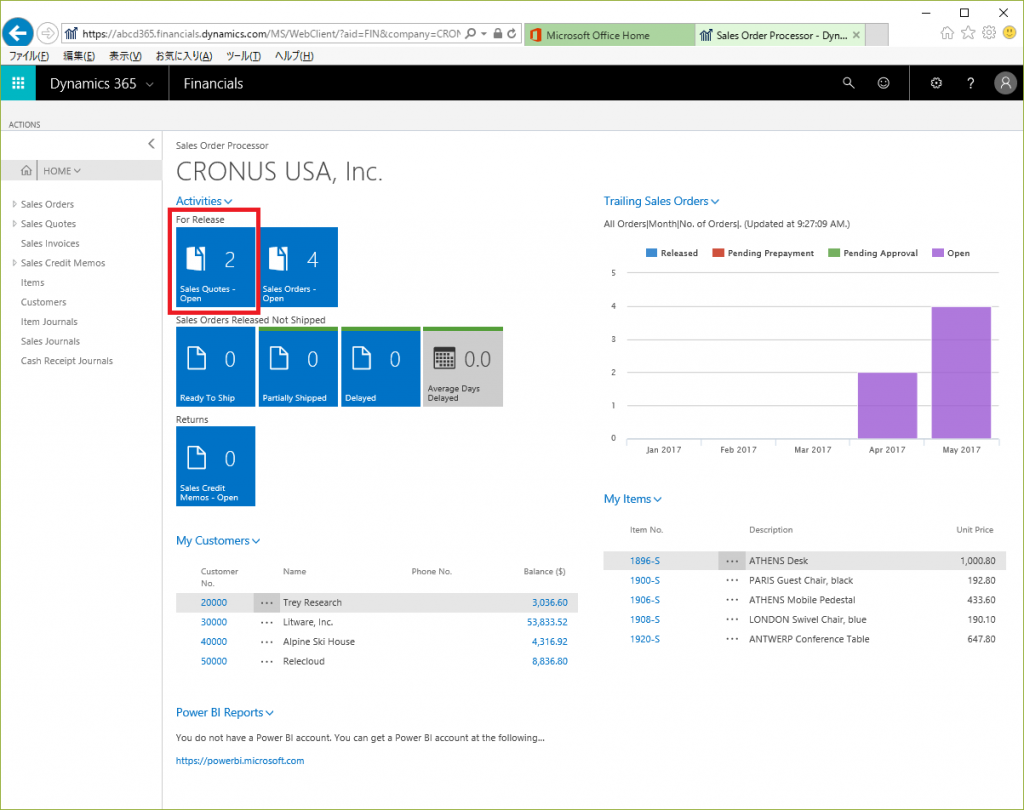Open the browser home icon
Image resolution: width=1024 pixels, height=810 pixels.
(947, 33)
